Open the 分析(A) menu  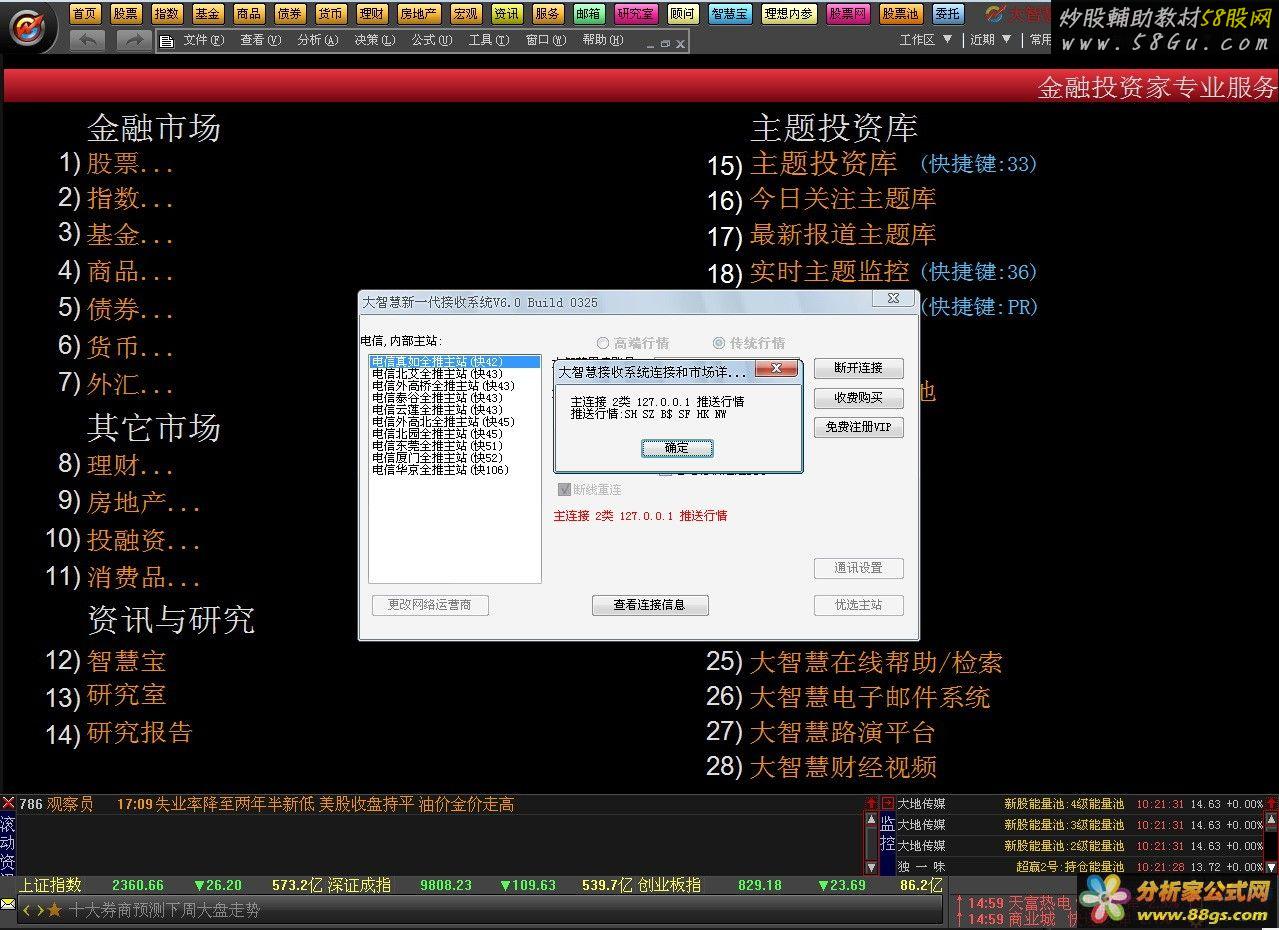pos(317,40)
